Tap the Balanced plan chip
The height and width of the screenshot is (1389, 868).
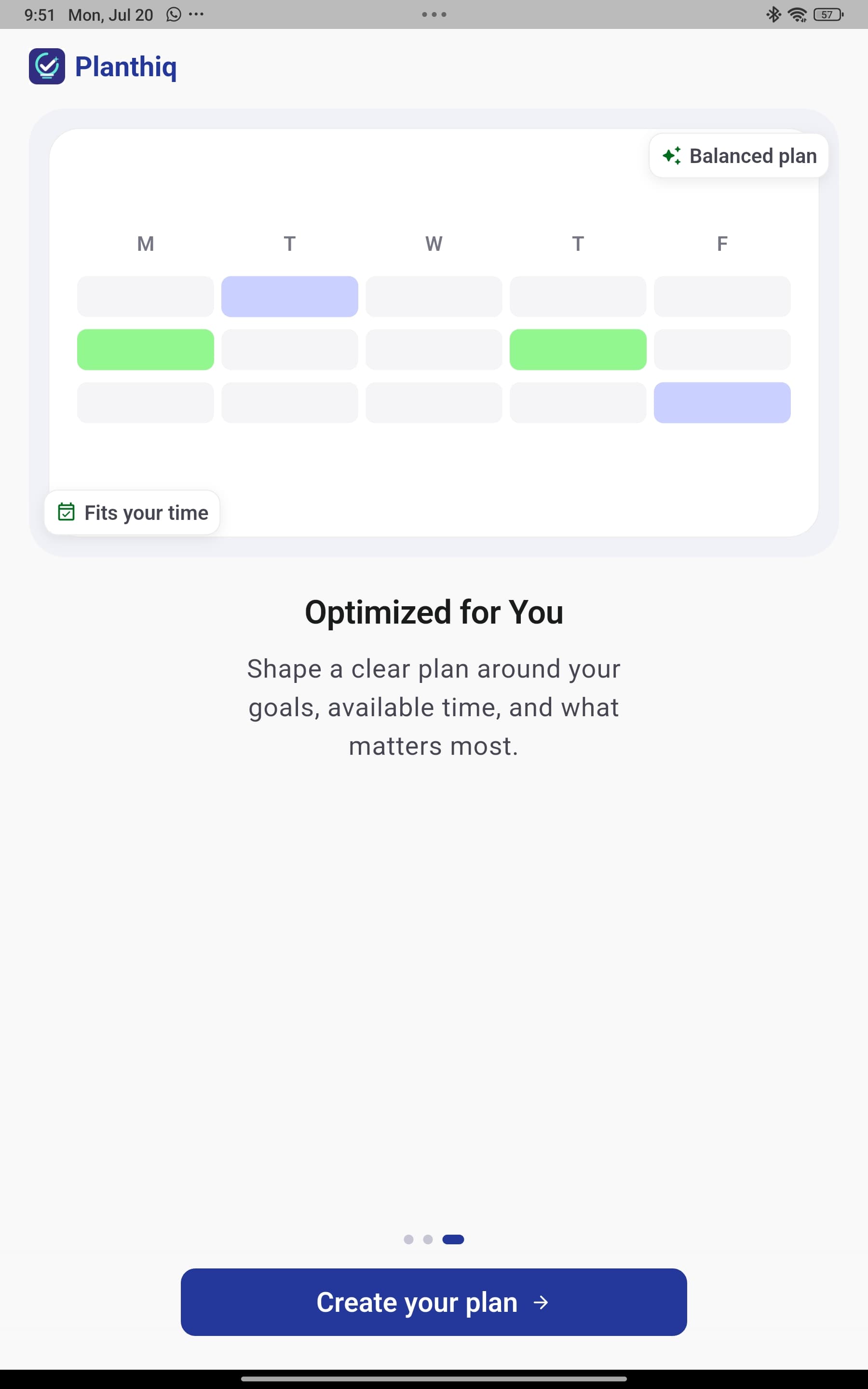click(739, 156)
